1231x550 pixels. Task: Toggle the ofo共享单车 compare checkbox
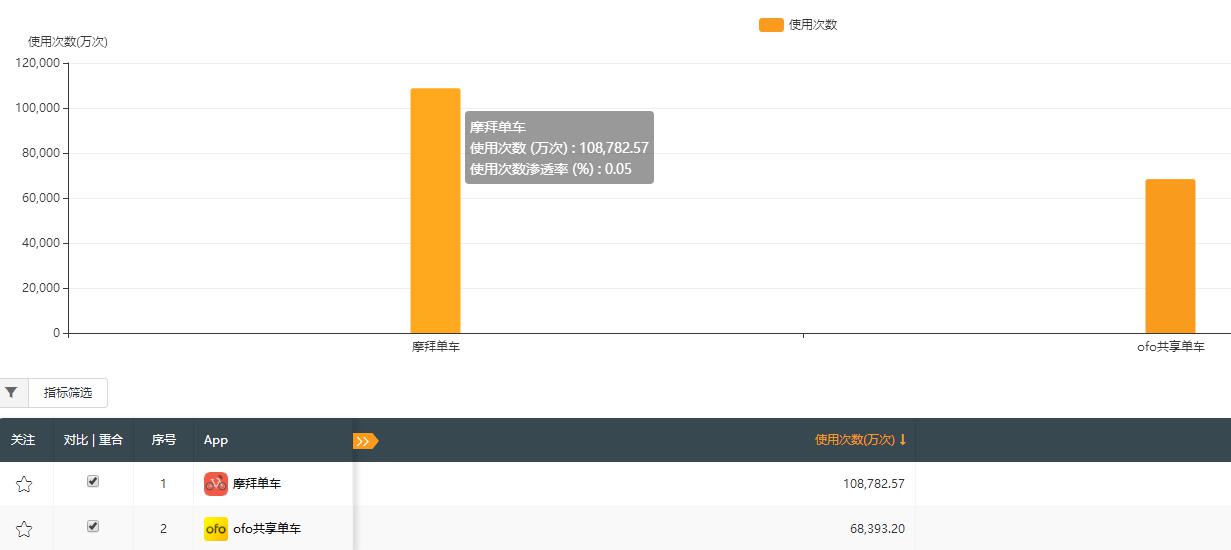pyautogui.click(x=93, y=526)
